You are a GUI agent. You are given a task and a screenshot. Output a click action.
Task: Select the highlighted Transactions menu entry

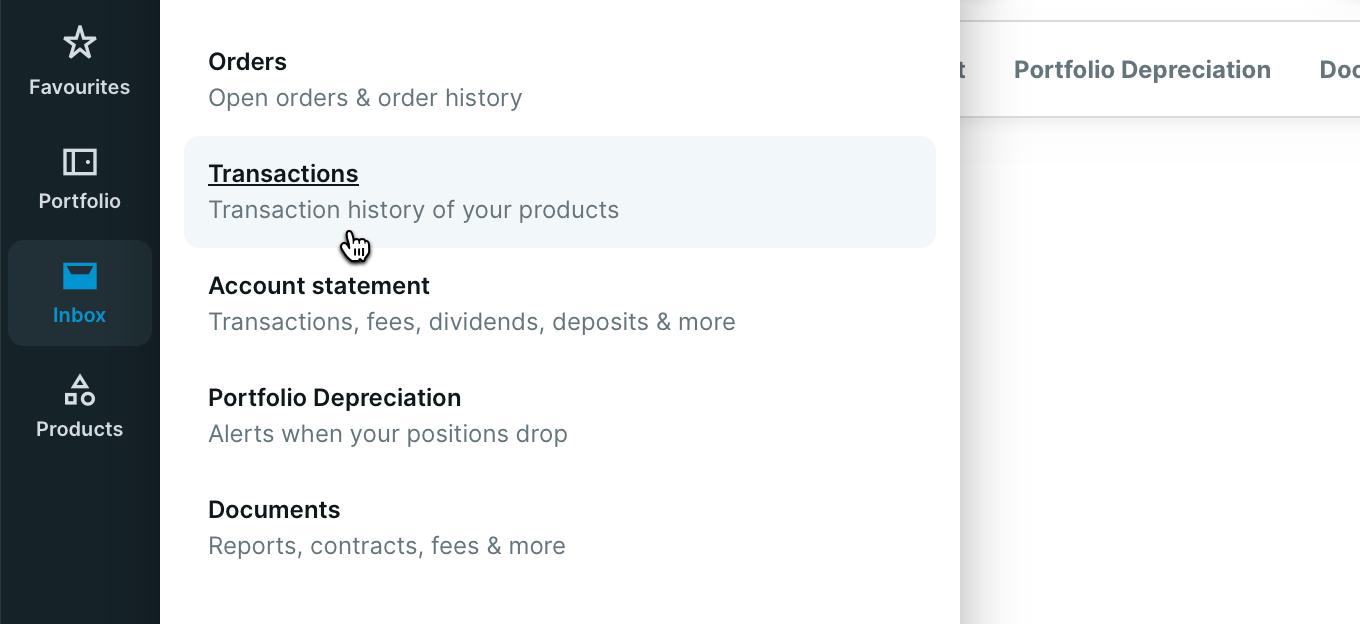pos(560,192)
